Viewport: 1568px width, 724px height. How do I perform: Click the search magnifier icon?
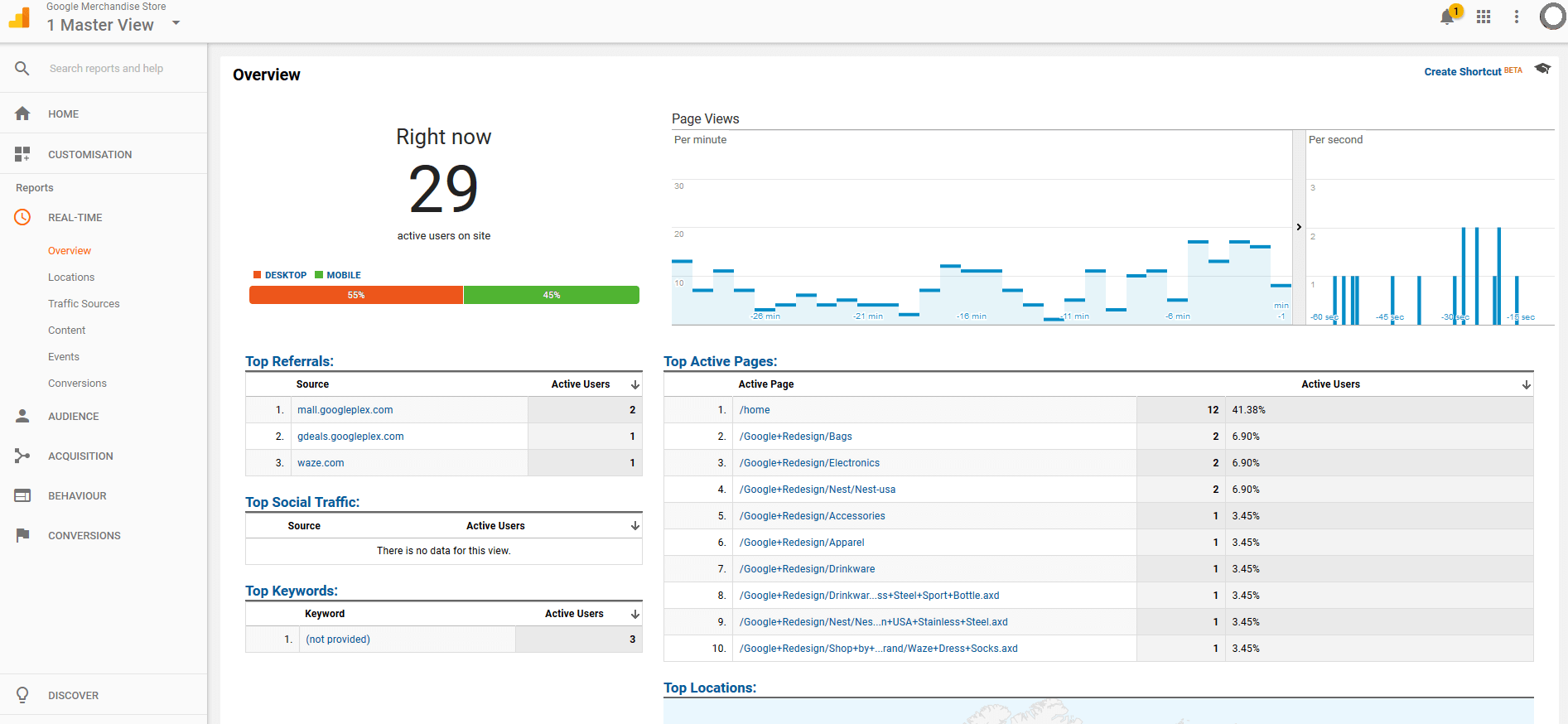click(22, 69)
